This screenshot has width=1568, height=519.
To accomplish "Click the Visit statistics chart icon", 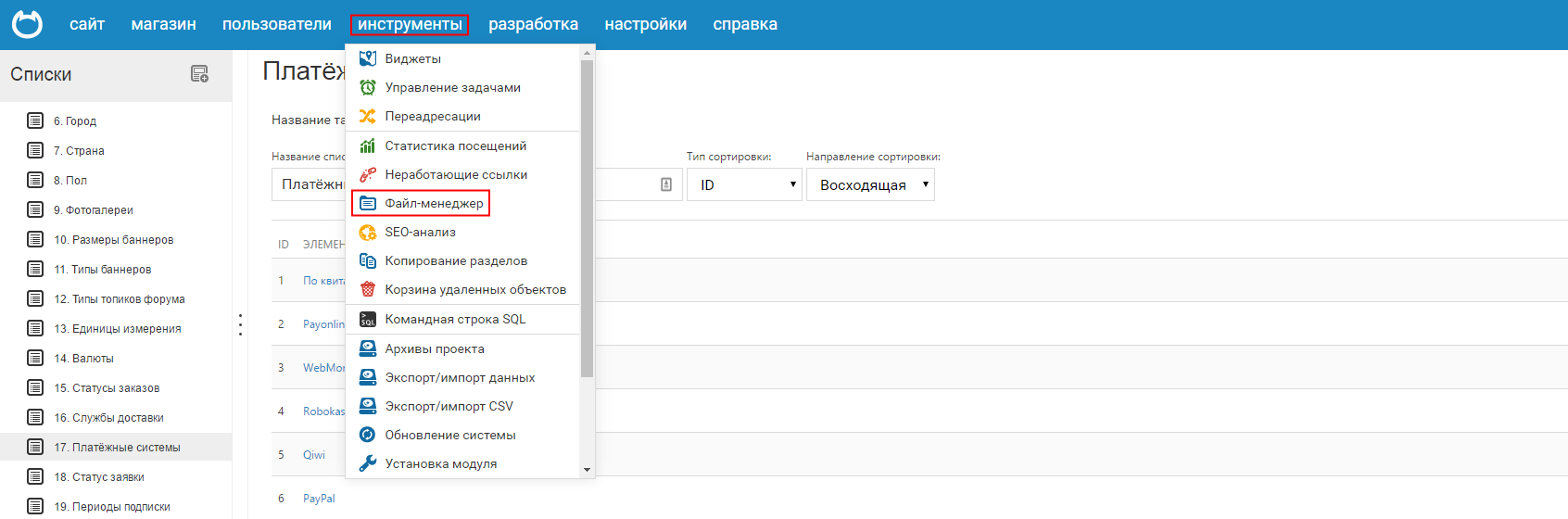I will 368,146.
